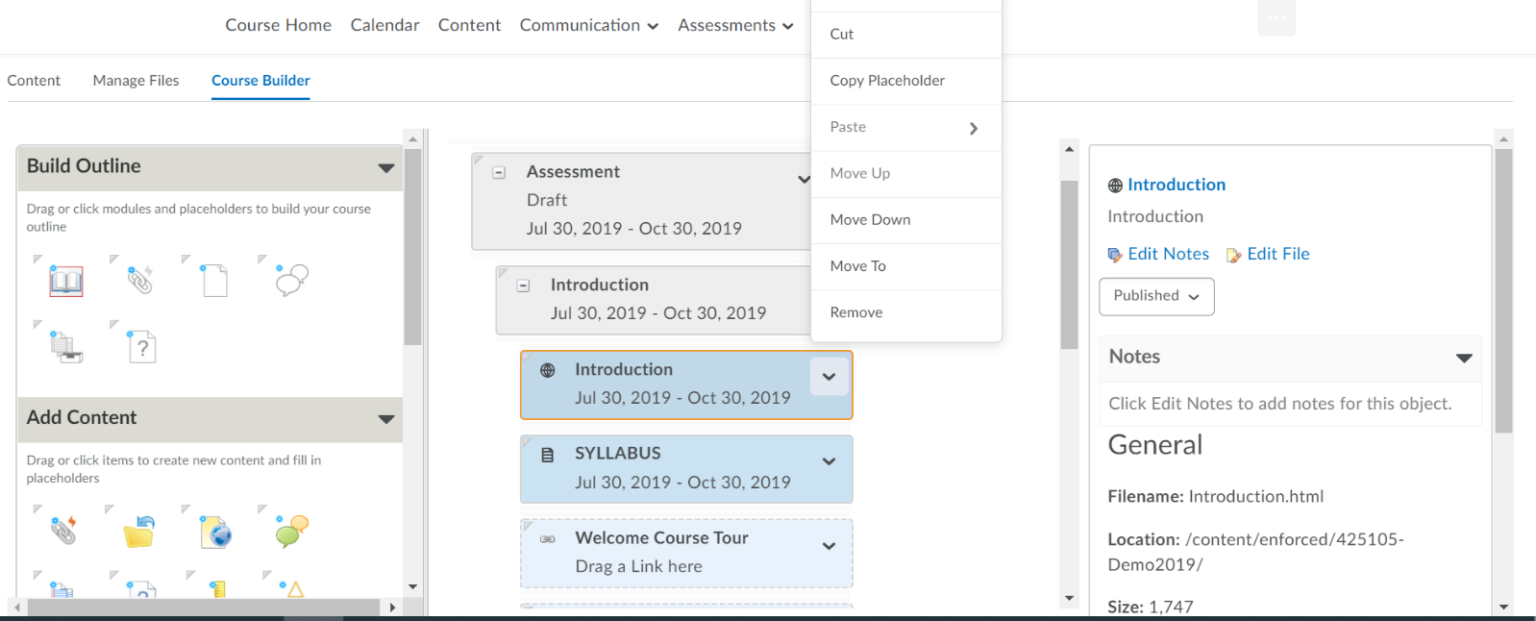Click the Edit Notes link
This screenshot has width=1536, height=621.
1167,254
